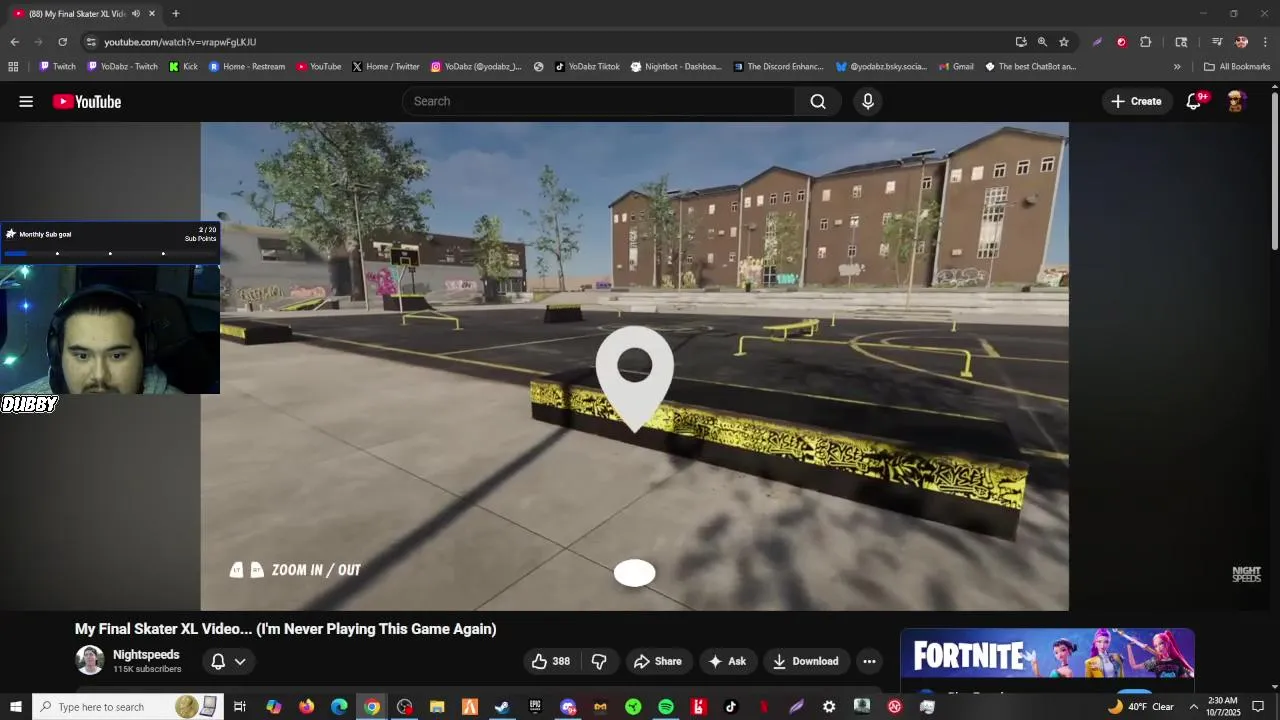
Task: Mute the tab via speaker icon
Action: (x=136, y=14)
